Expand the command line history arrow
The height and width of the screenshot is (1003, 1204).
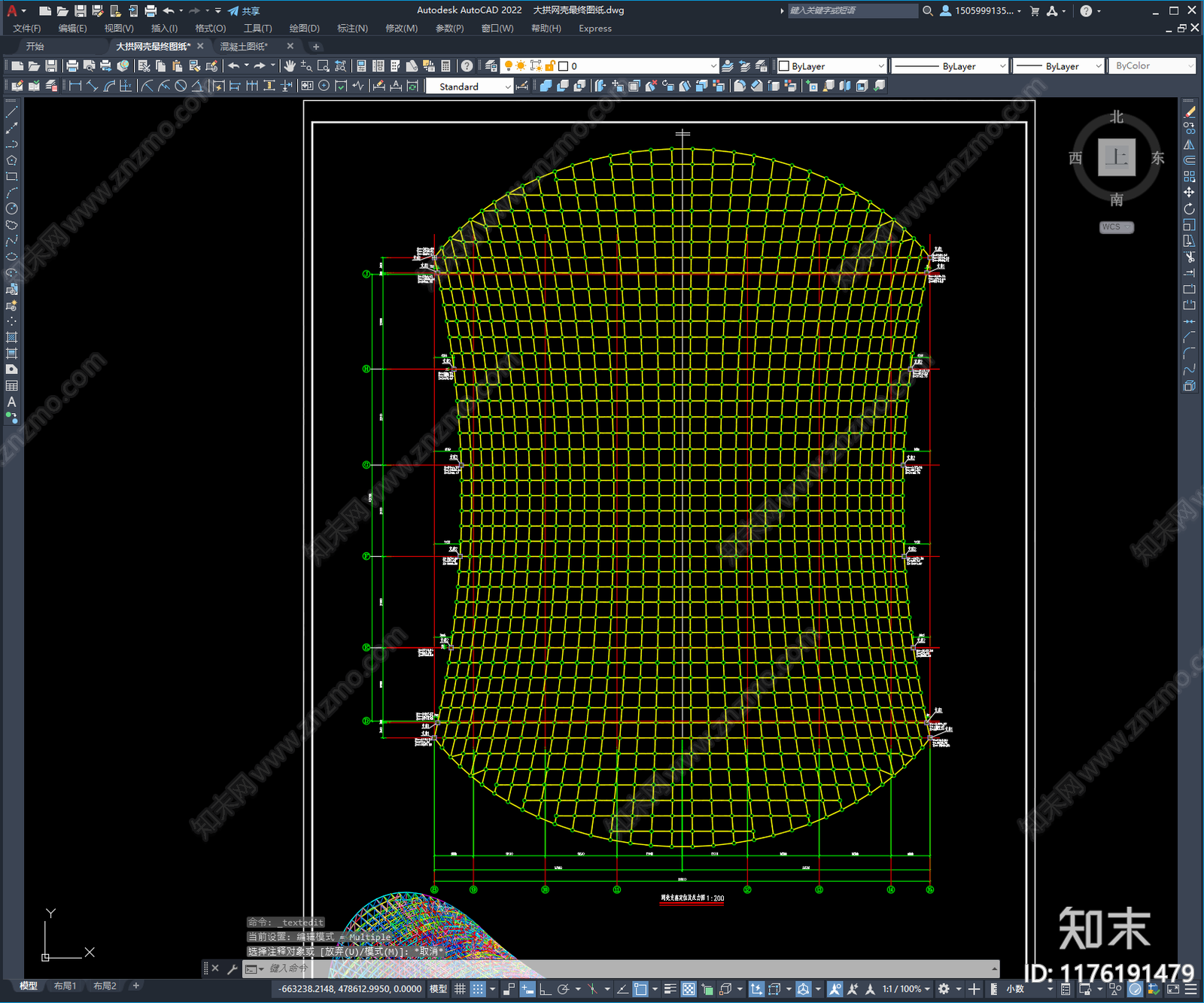tap(994, 969)
